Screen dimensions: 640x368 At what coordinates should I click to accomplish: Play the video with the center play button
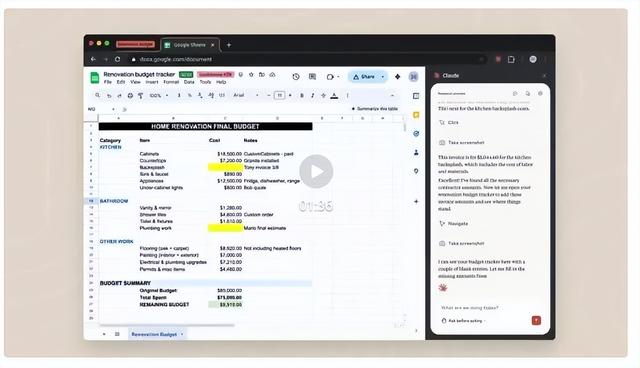point(316,171)
